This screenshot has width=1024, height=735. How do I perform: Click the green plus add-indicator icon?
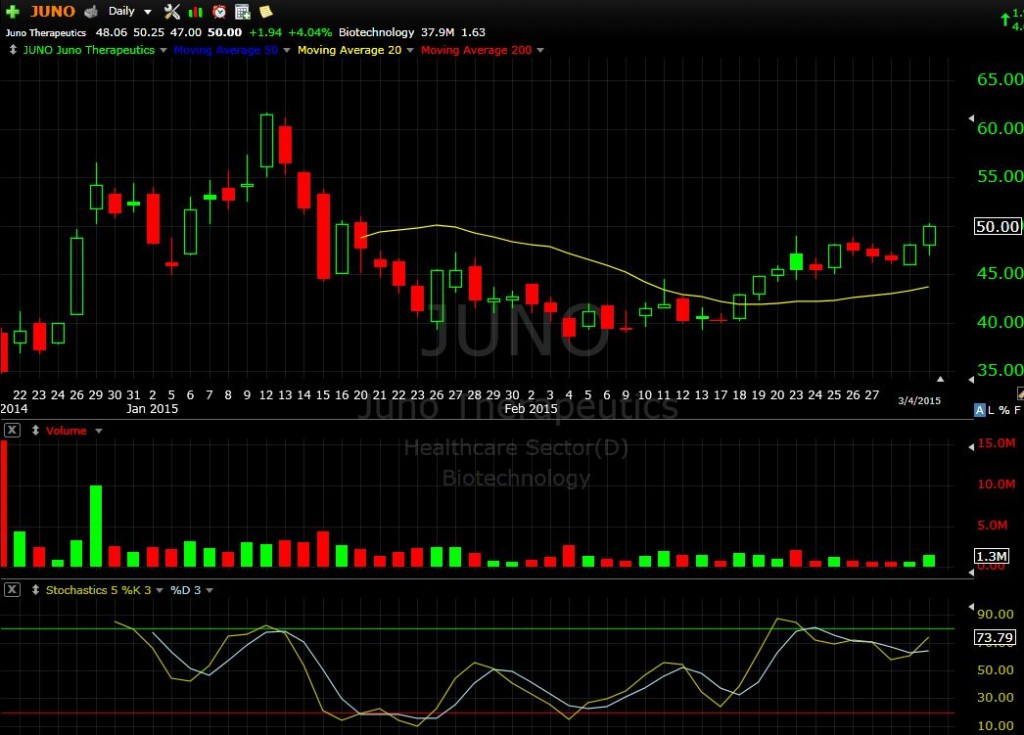coord(12,11)
